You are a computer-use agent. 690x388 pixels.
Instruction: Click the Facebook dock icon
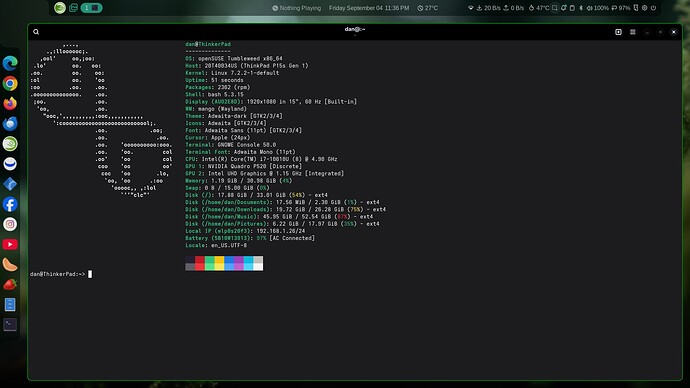(10, 204)
